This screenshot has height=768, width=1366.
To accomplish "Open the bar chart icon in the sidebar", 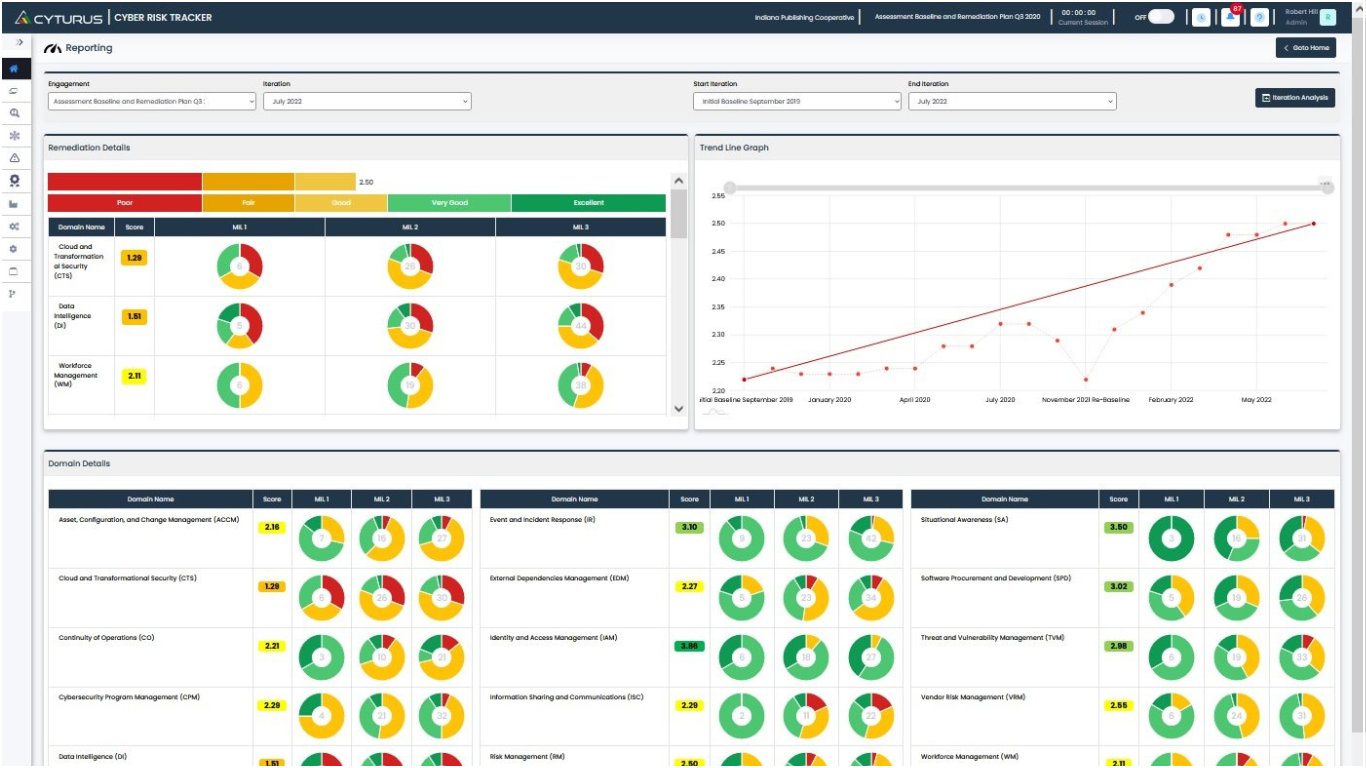I will click(x=14, y=203).
